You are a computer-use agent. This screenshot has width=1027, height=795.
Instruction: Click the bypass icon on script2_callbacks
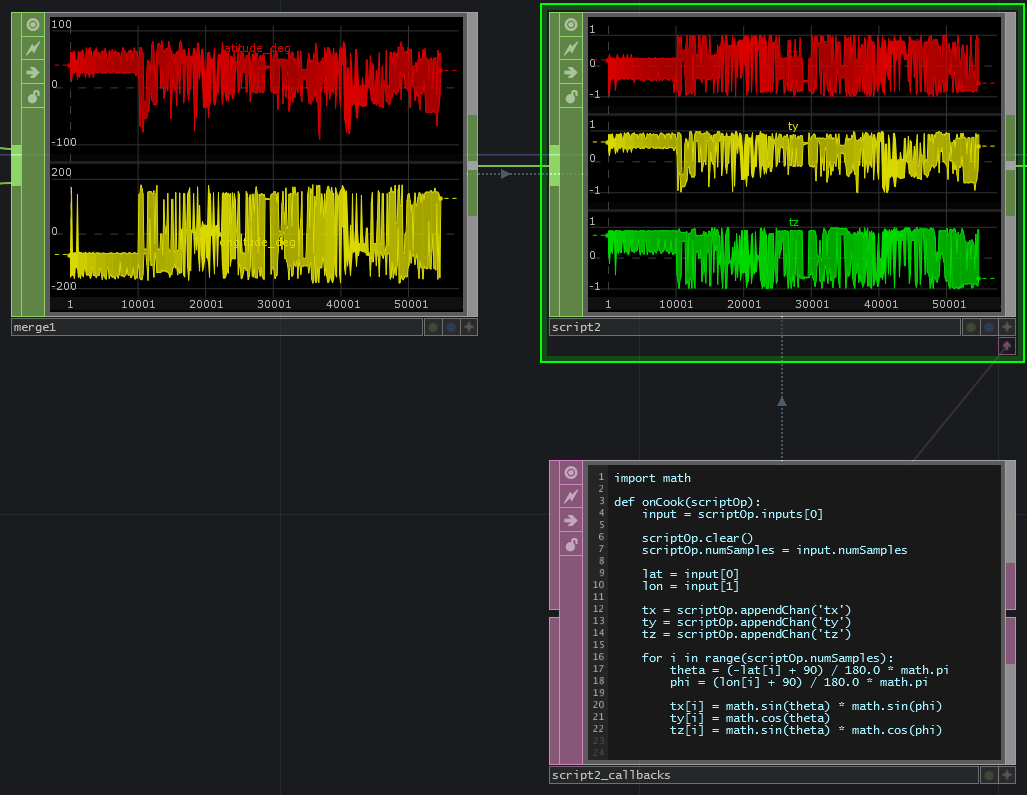571,497
